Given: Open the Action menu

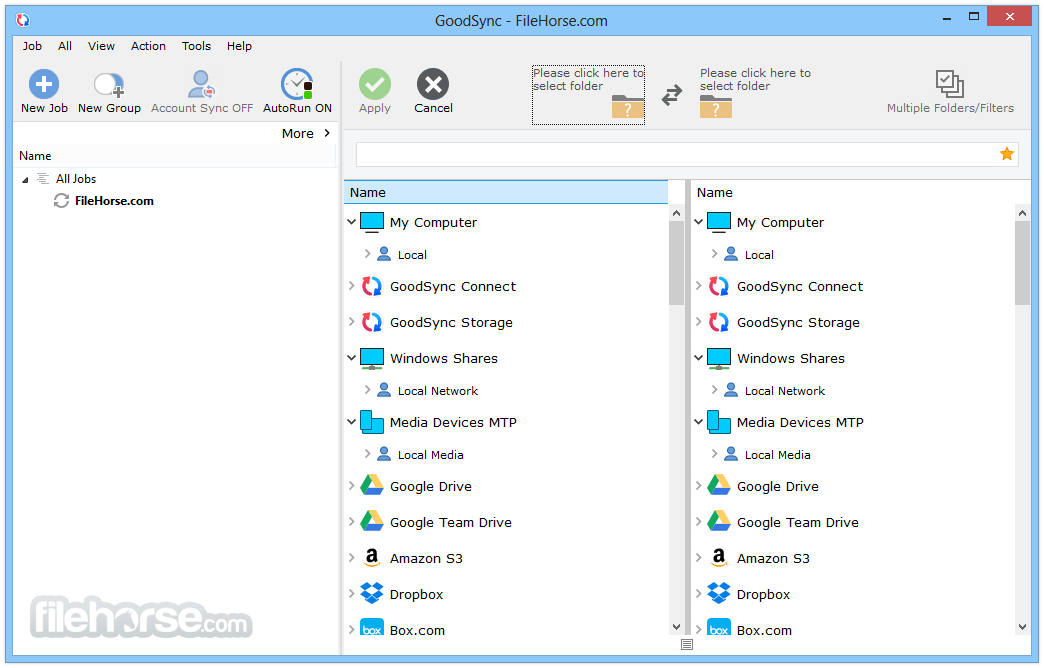Looking at the screenshot, I should (148, 46).
